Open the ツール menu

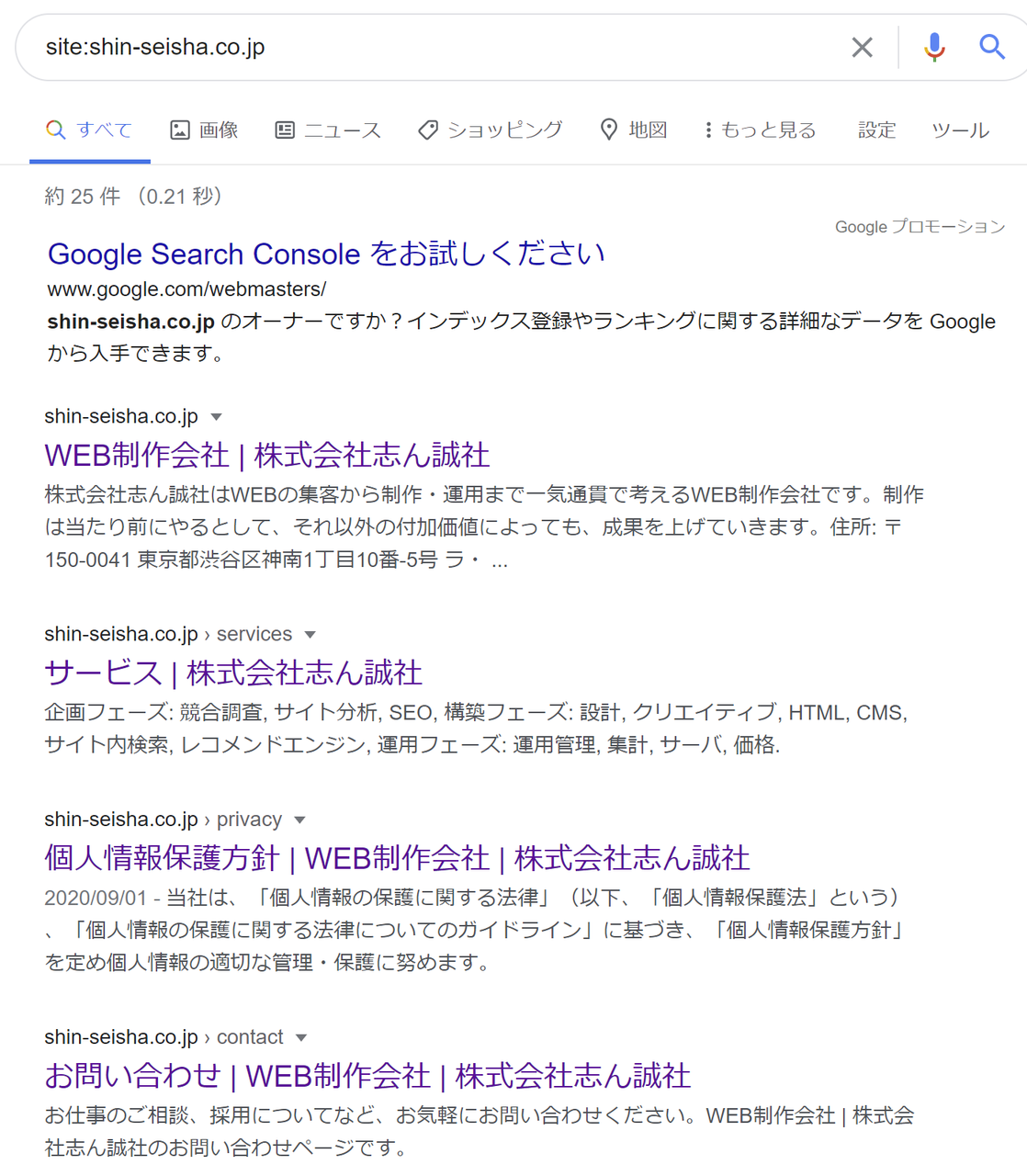pyautogui.click(x=960, y=130)
